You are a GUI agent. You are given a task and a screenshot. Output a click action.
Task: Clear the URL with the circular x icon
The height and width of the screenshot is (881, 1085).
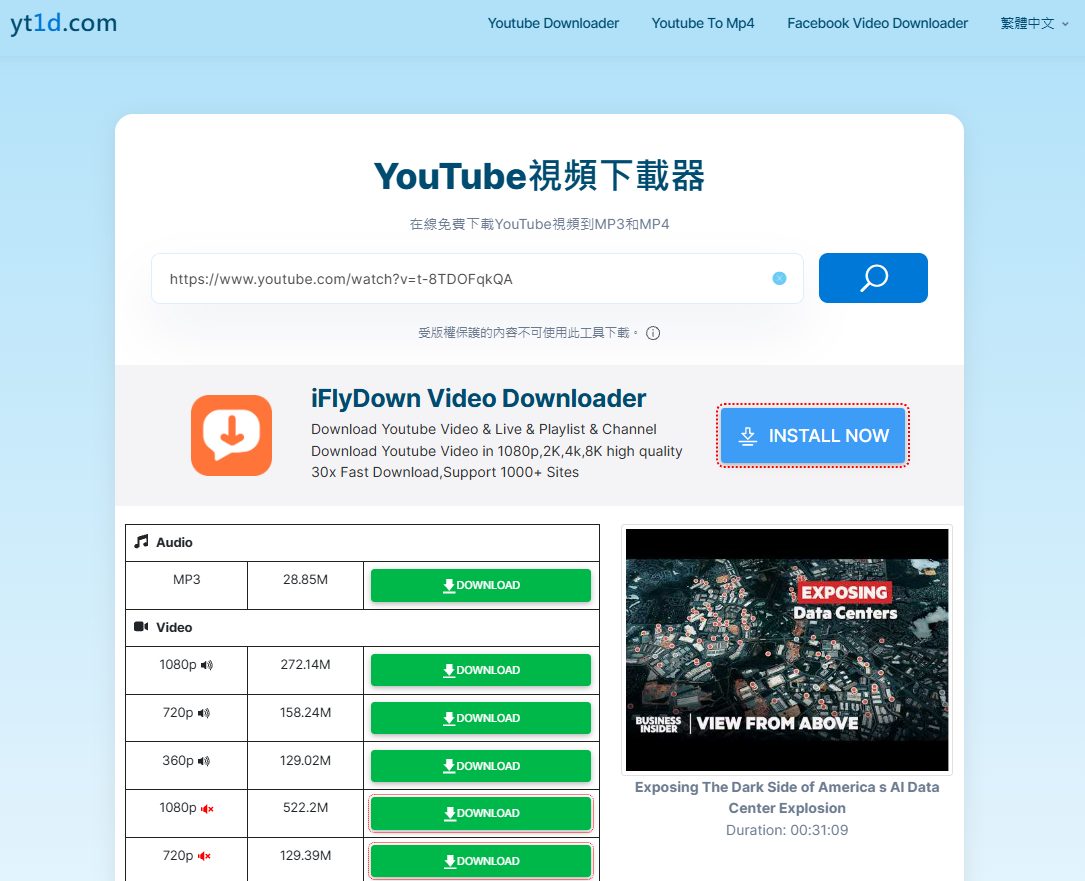click(779, 278)
